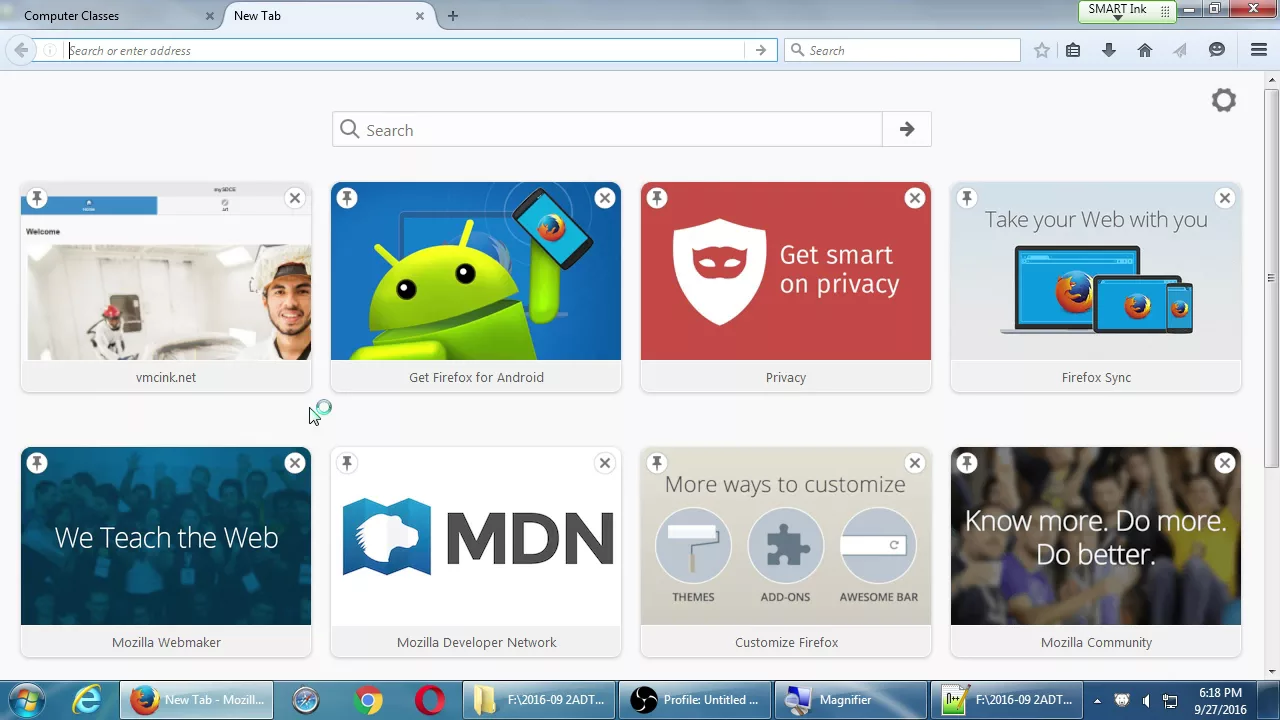Launch Safari from the taskbar

306,700
